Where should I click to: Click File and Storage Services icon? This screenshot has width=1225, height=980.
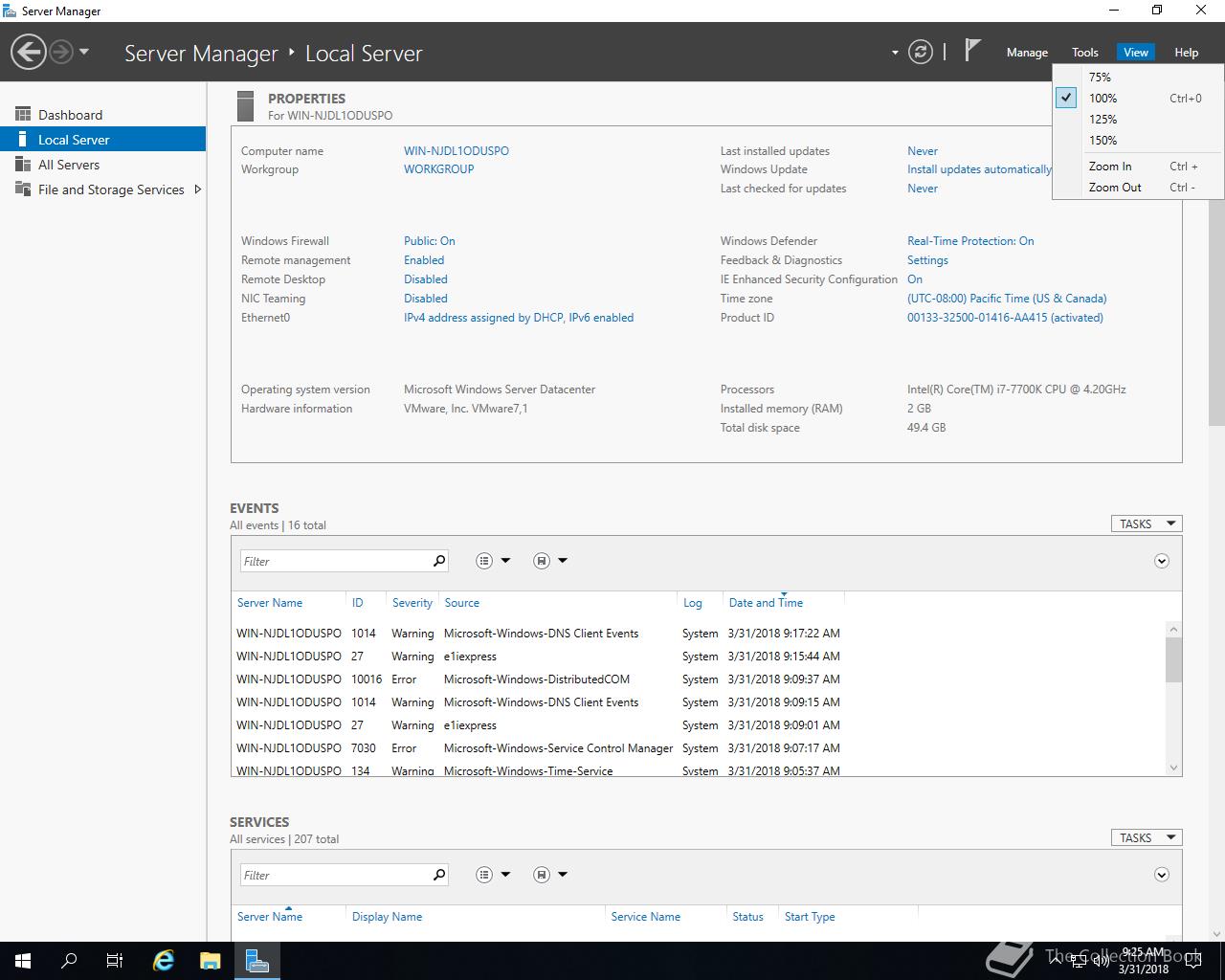point(23,189)
